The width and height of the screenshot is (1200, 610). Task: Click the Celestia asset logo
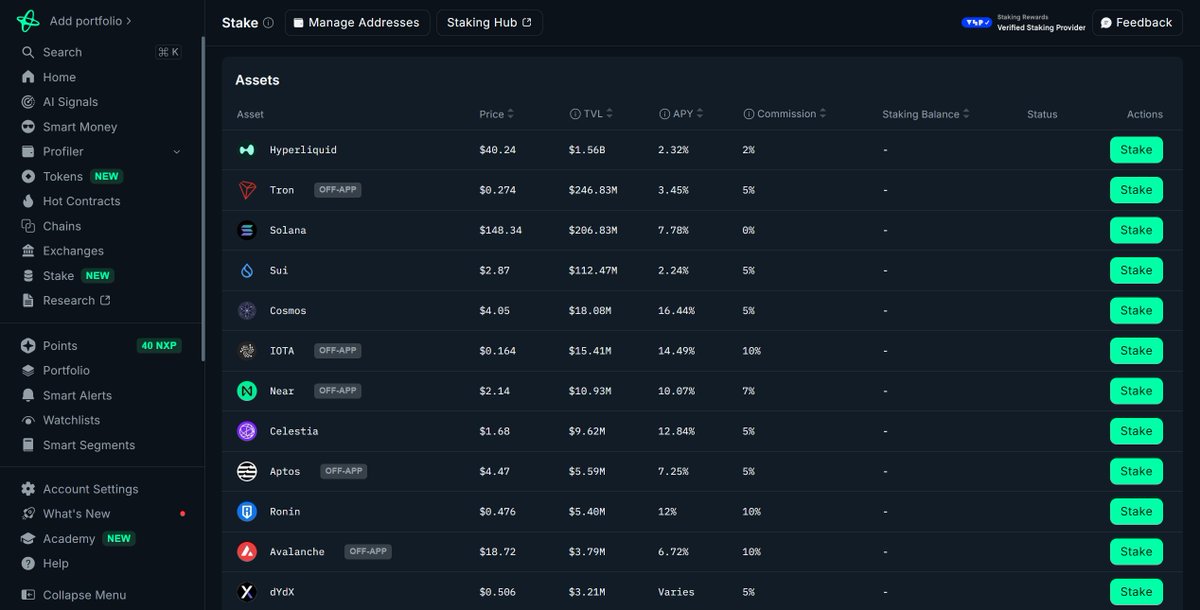tap(247, 431)
